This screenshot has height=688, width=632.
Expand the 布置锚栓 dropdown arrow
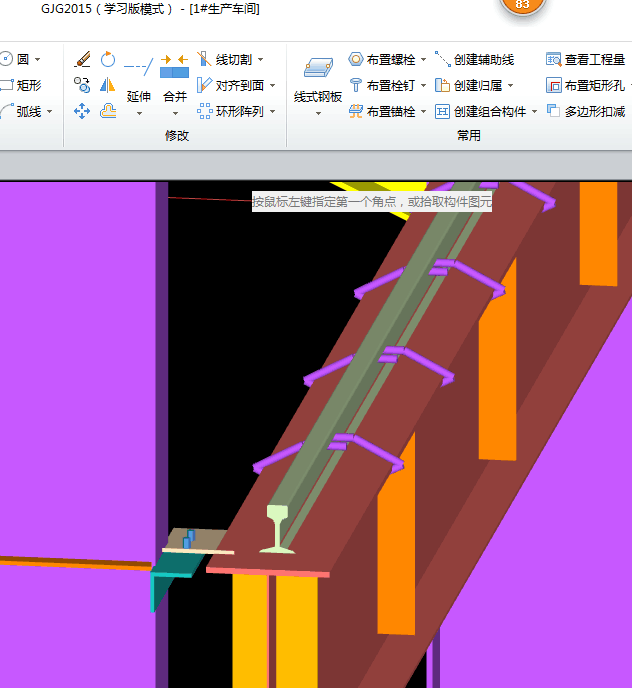point(424,111)
